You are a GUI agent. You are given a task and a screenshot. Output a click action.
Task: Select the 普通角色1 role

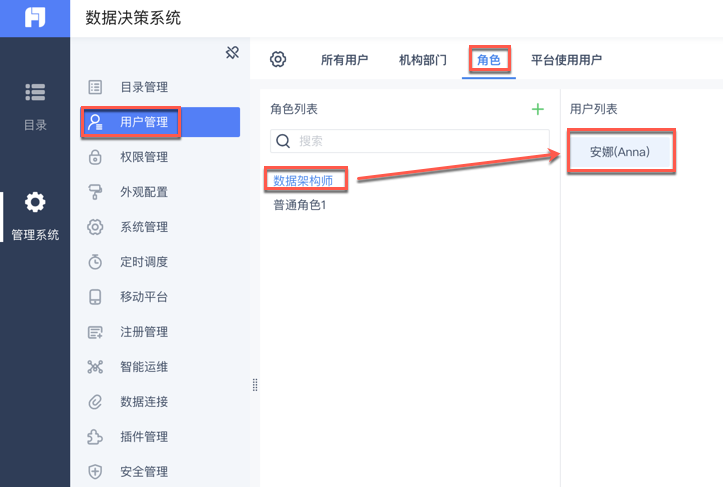300,205
